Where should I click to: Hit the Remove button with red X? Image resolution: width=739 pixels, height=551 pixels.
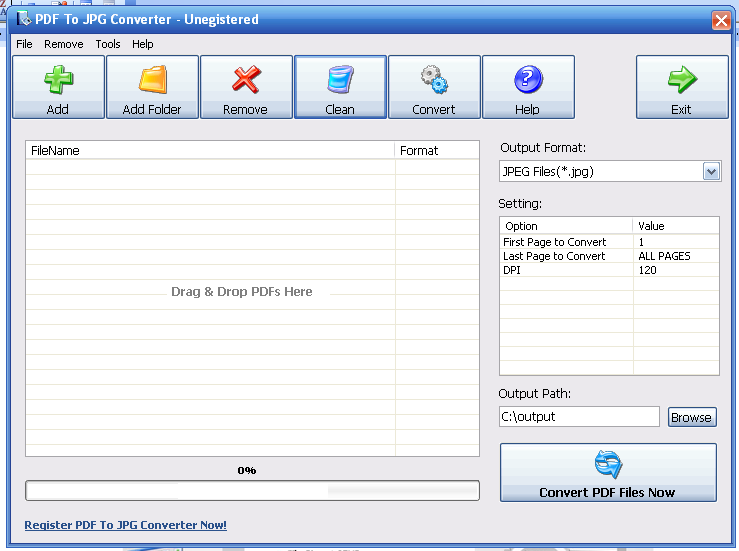pos(246,87)
